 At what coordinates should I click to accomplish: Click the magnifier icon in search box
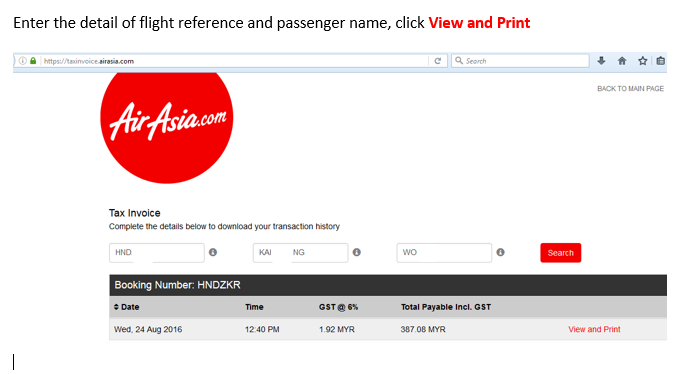pos(459,60)
